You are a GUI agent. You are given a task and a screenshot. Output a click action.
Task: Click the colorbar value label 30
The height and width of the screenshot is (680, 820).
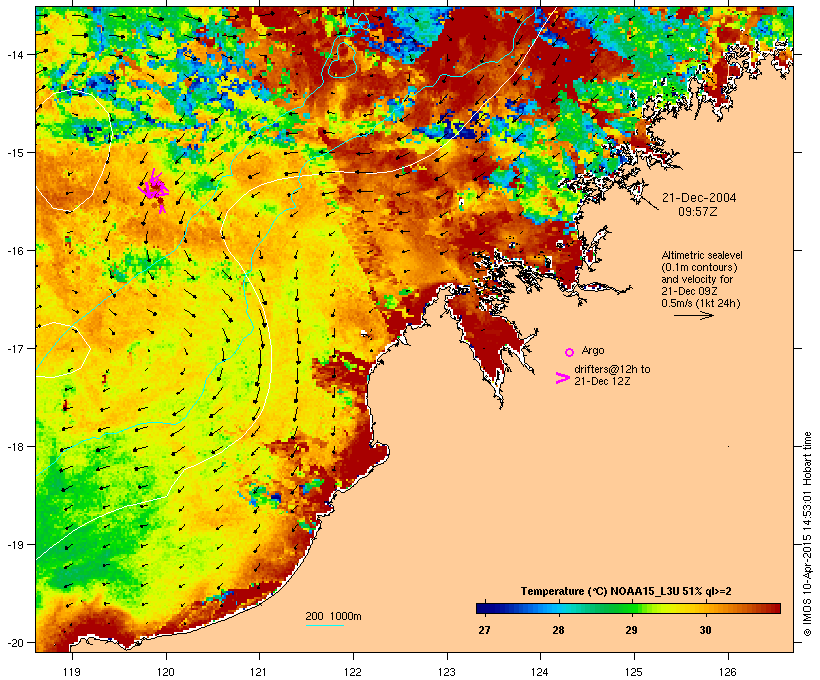[x=705, y=630]
